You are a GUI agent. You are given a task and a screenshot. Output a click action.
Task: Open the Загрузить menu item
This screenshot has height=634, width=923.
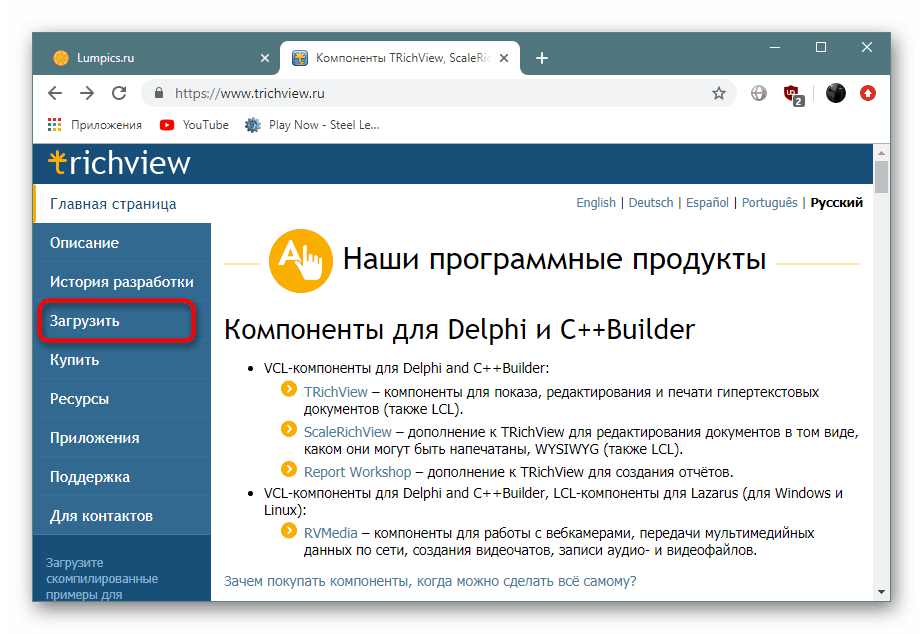(122, 320)
